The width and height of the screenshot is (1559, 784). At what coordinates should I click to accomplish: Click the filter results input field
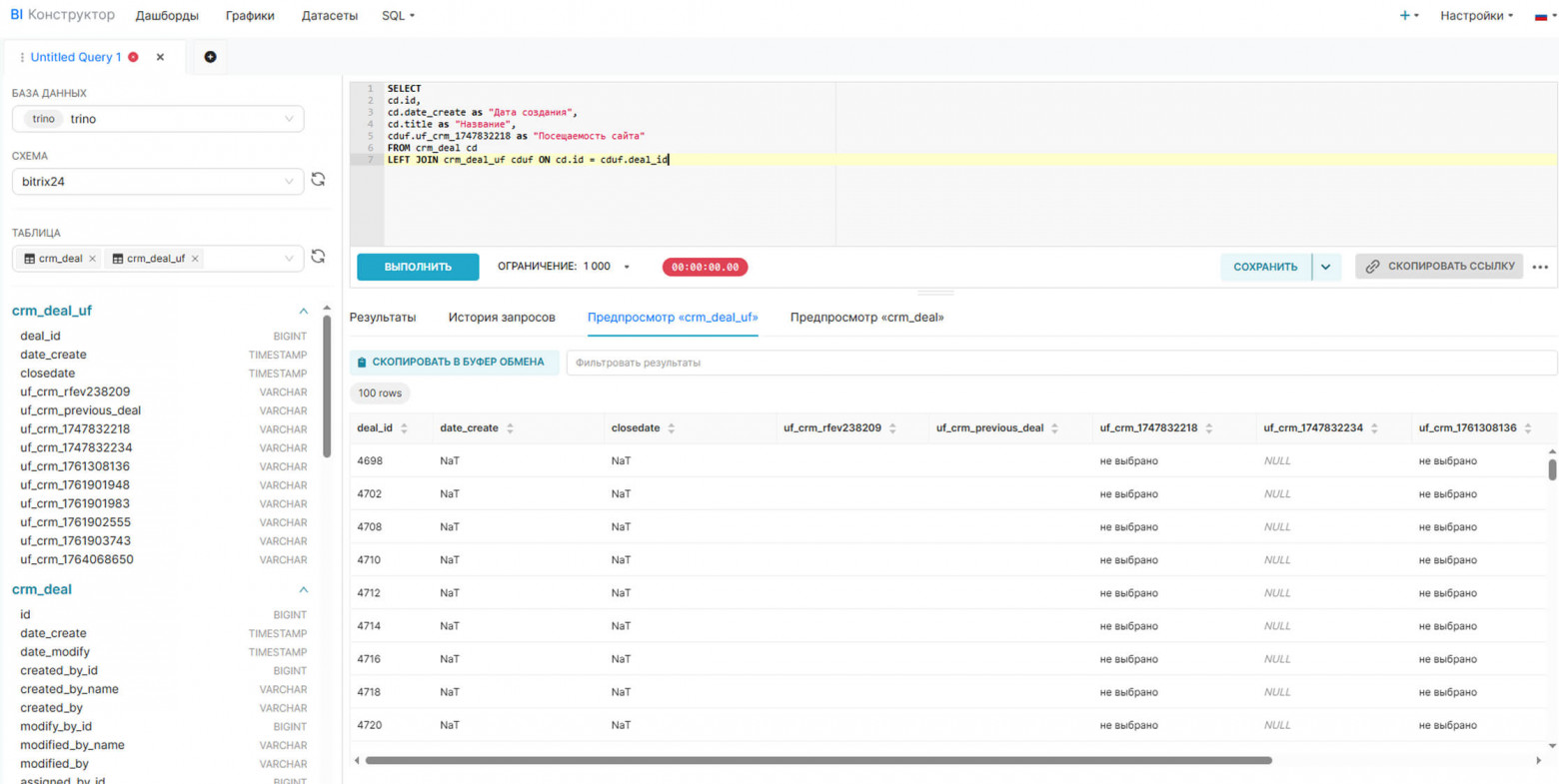coord(1059,363)
